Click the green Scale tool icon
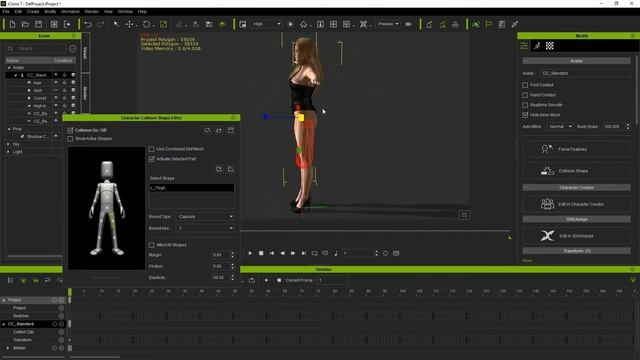This screenshot has height=360, width=640. click(163, 24)
